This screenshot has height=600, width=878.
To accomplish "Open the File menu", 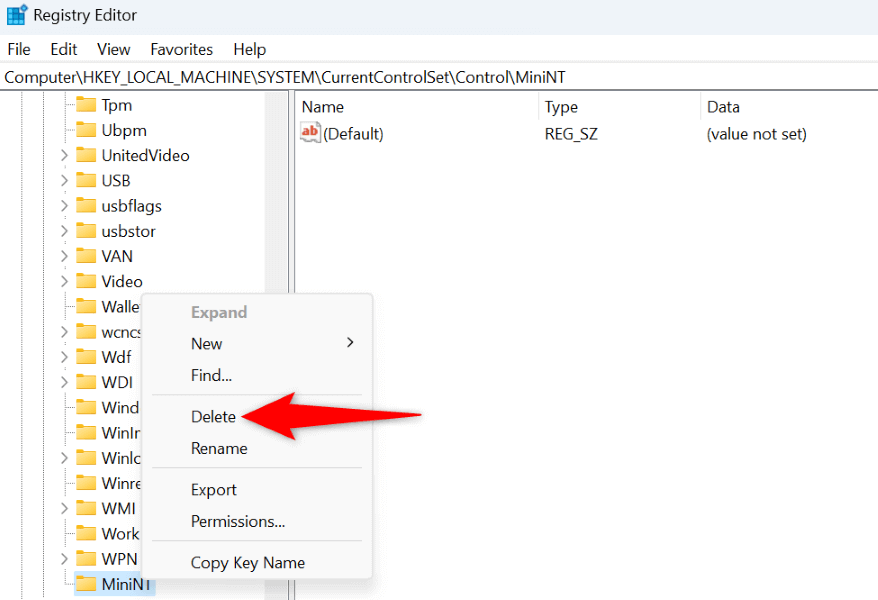I will [19, 49].
